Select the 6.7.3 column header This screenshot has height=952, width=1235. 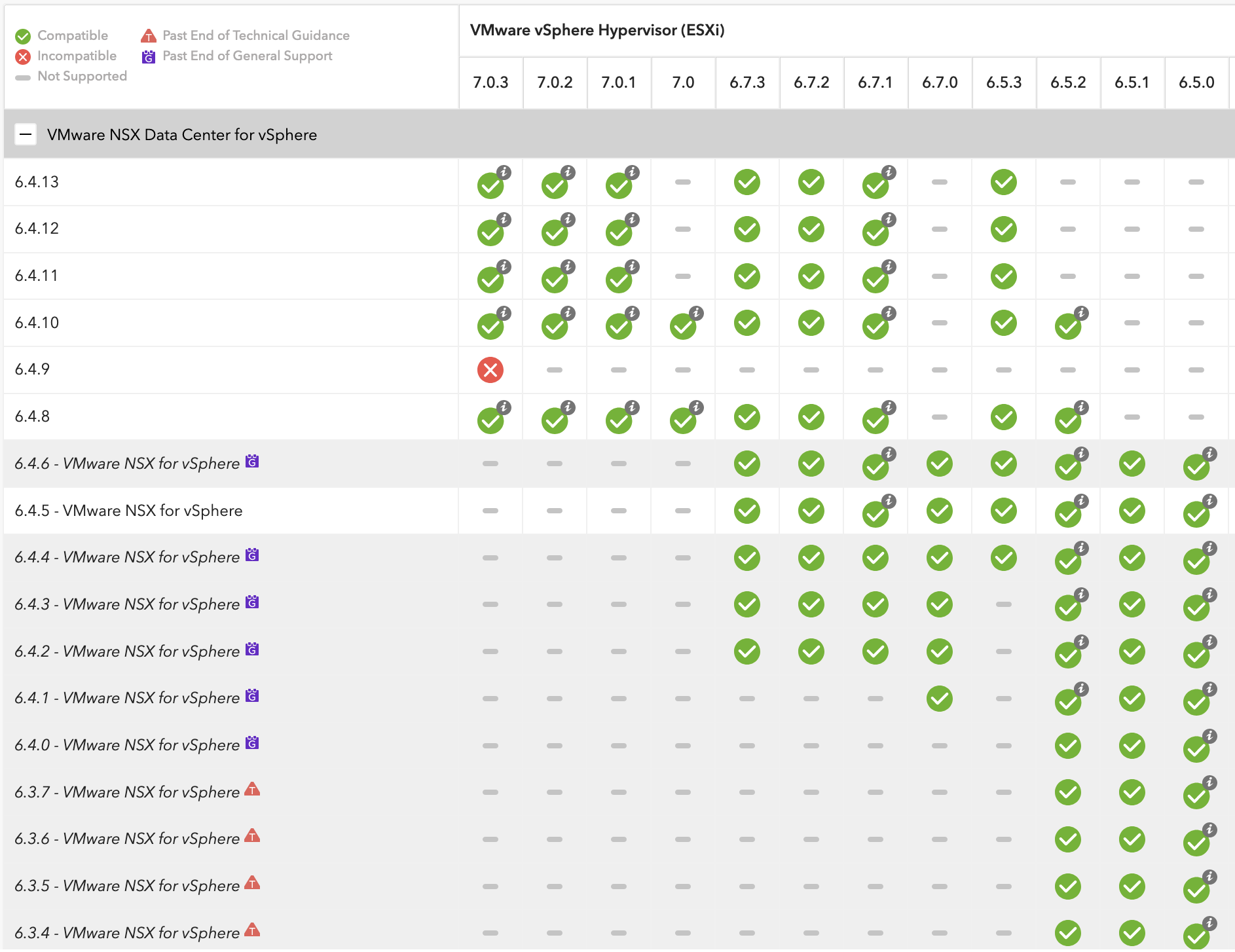coord(747,82)
